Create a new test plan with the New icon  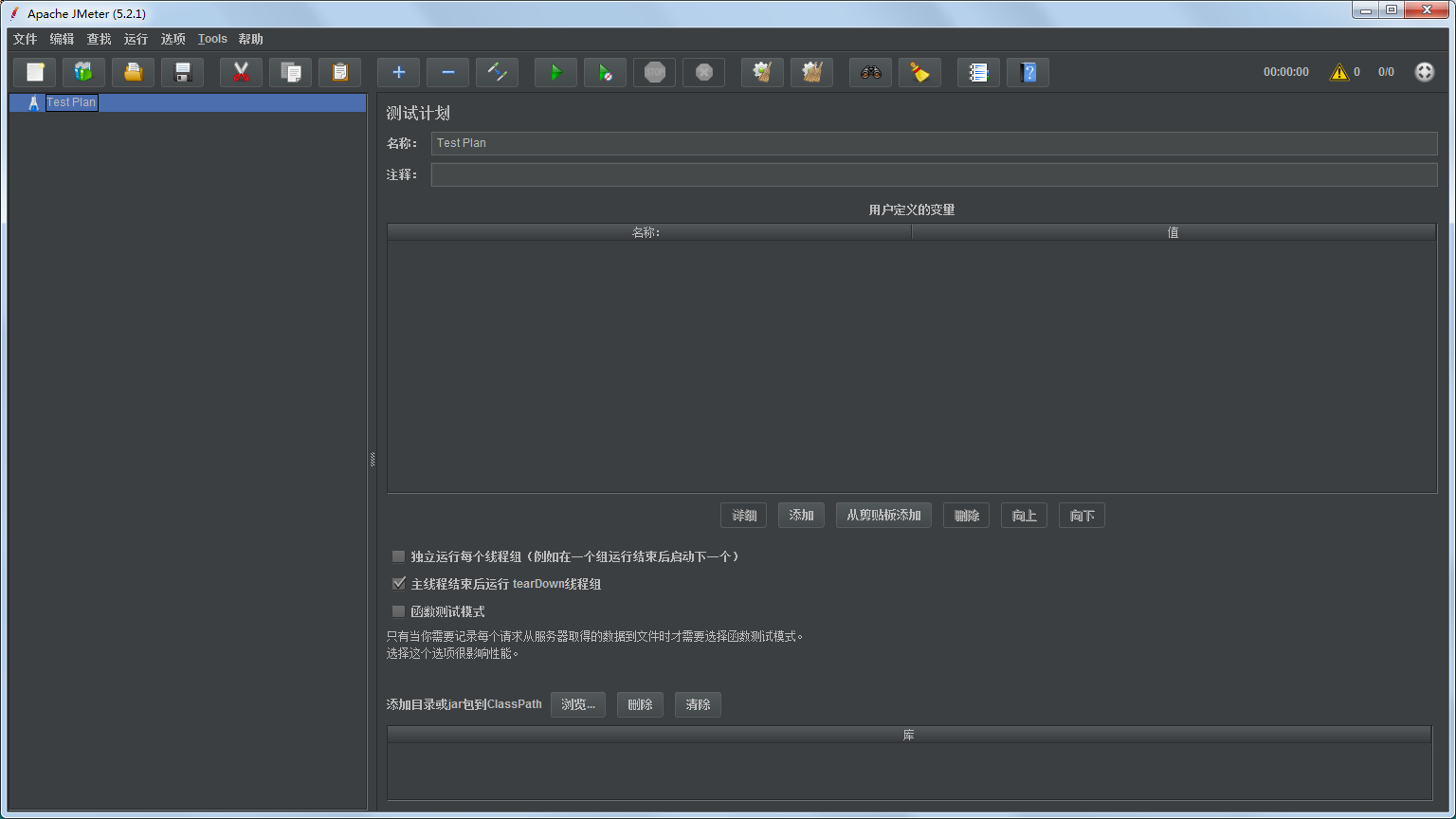click(35, 72)
